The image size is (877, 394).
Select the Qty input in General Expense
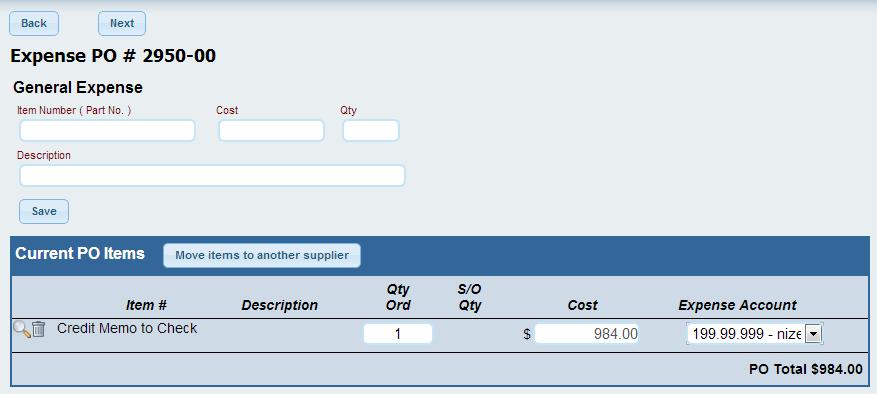click(x=371, y=130)
